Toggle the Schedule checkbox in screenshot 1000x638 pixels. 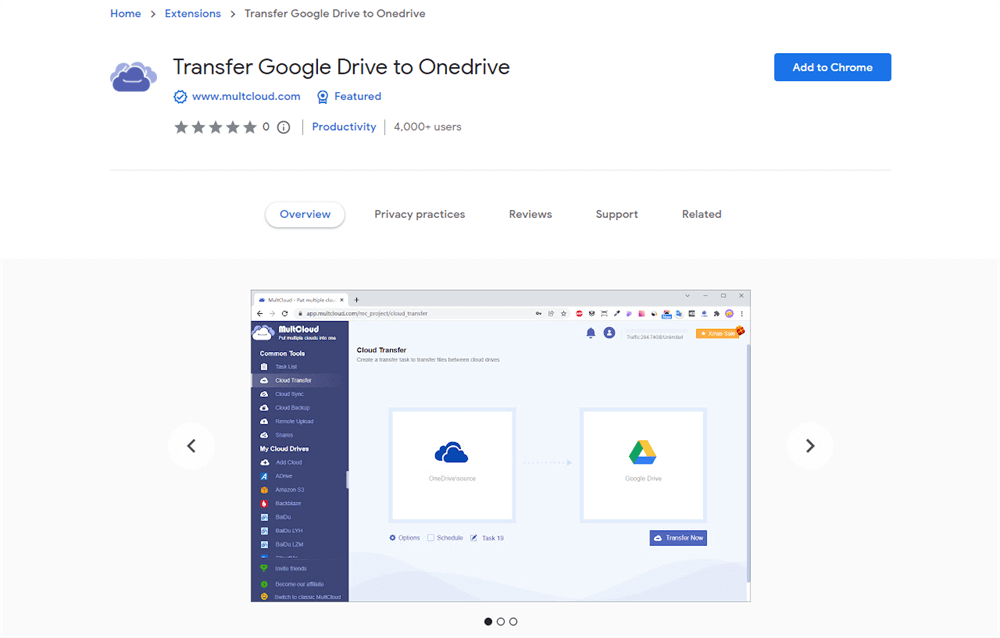(430, 538)
